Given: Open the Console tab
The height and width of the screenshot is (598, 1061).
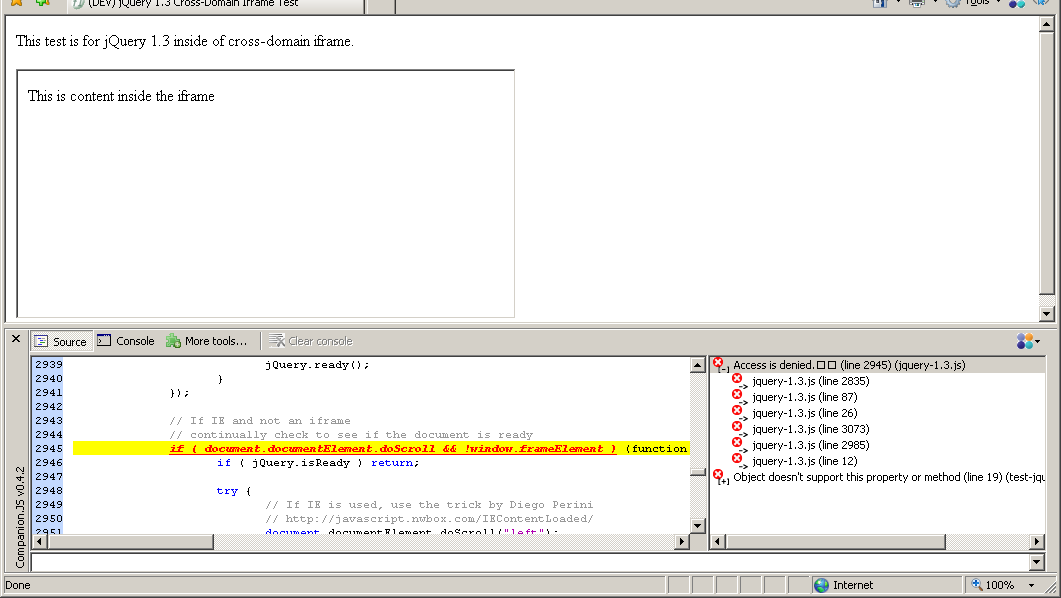Looking at the screenshot, I should tap(126, 341).
